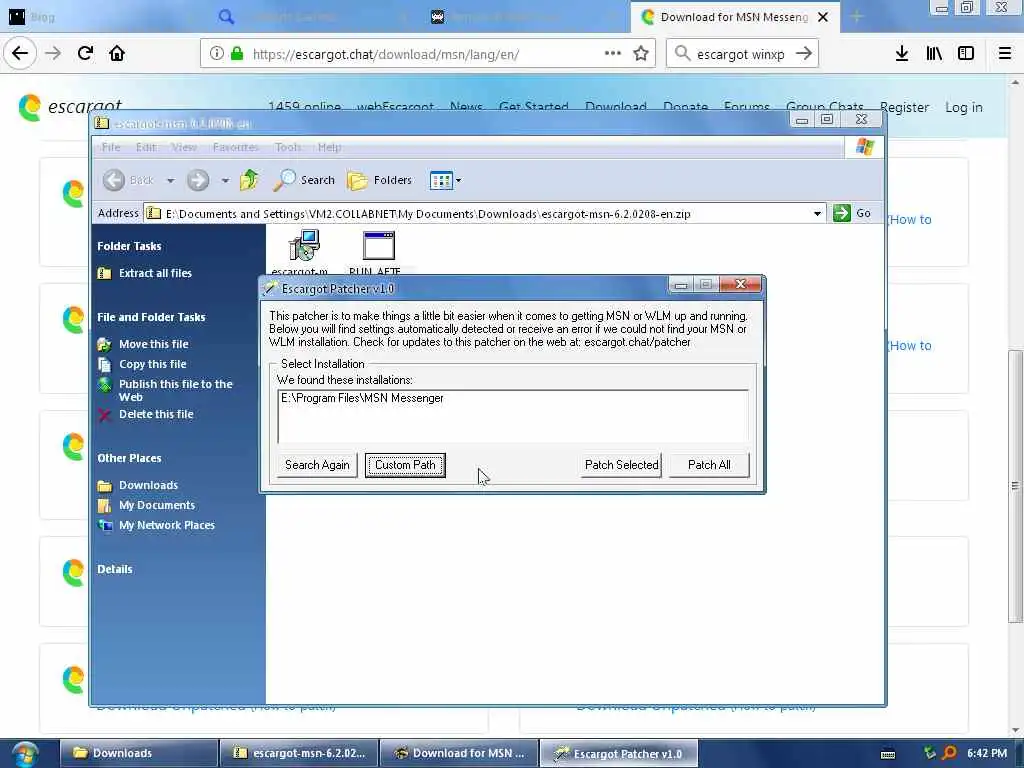
Task: Open Explorer File menu
Action: pyautogui.click(x=111, y=147)
